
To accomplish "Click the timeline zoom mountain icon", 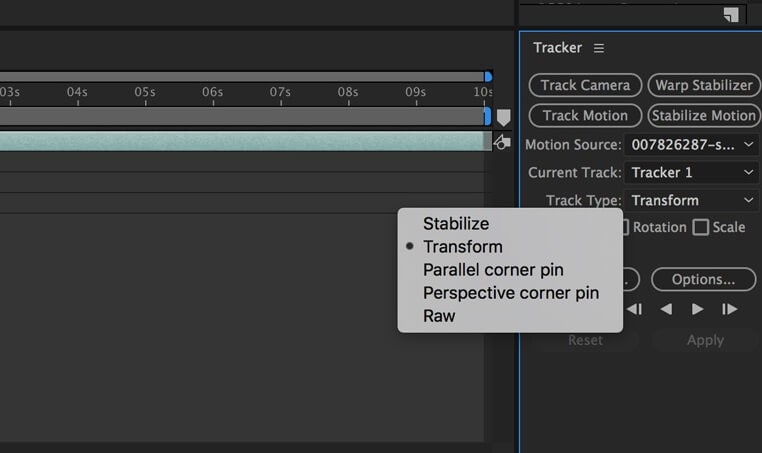I will click(502, 143).
